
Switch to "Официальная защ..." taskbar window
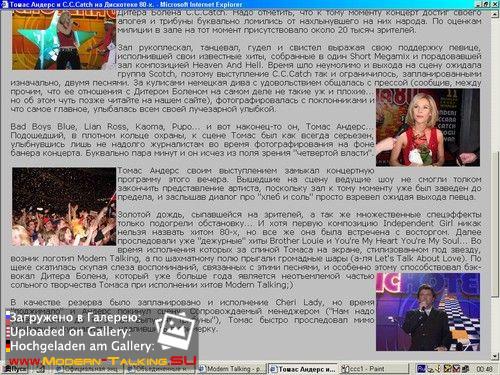[88, 369]
